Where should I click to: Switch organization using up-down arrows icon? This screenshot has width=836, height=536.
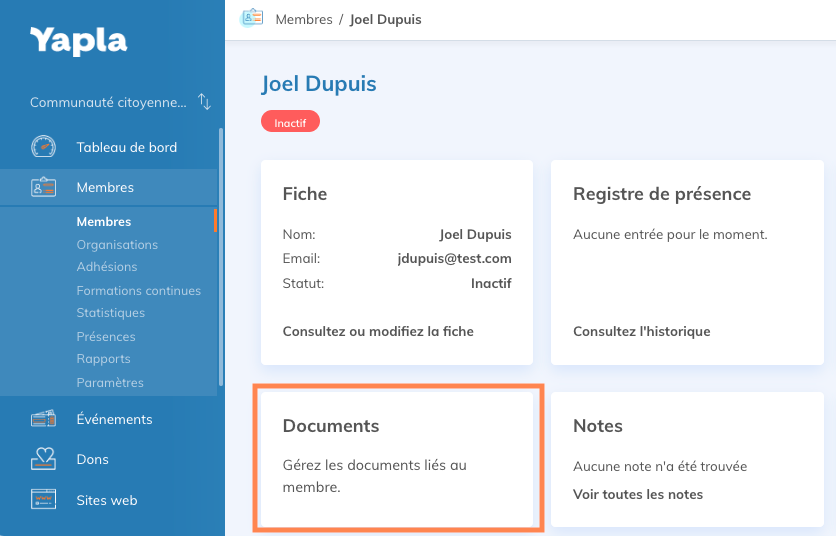pos(204,102)
